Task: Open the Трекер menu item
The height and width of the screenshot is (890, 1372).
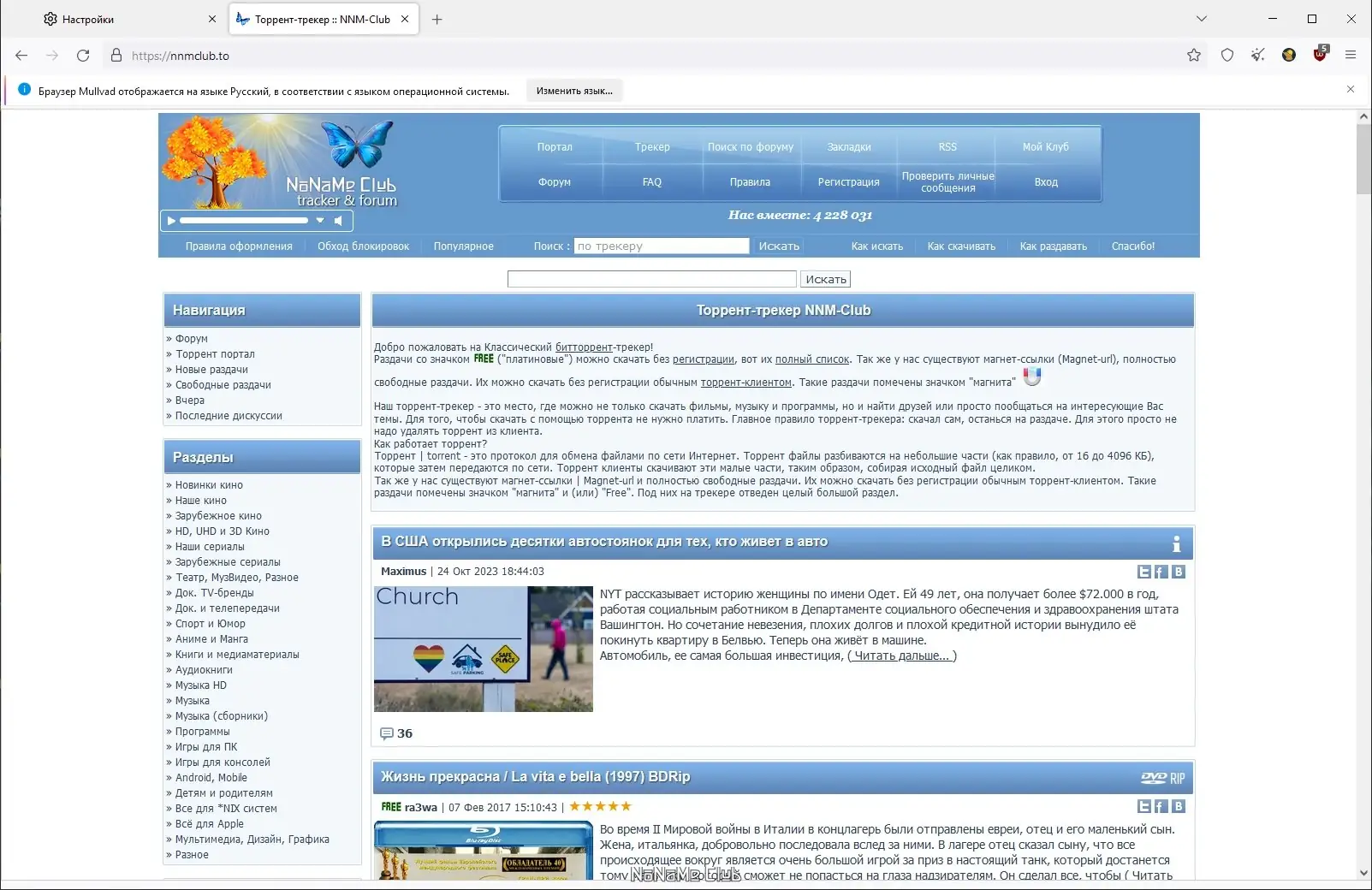Action: [652, 147]
